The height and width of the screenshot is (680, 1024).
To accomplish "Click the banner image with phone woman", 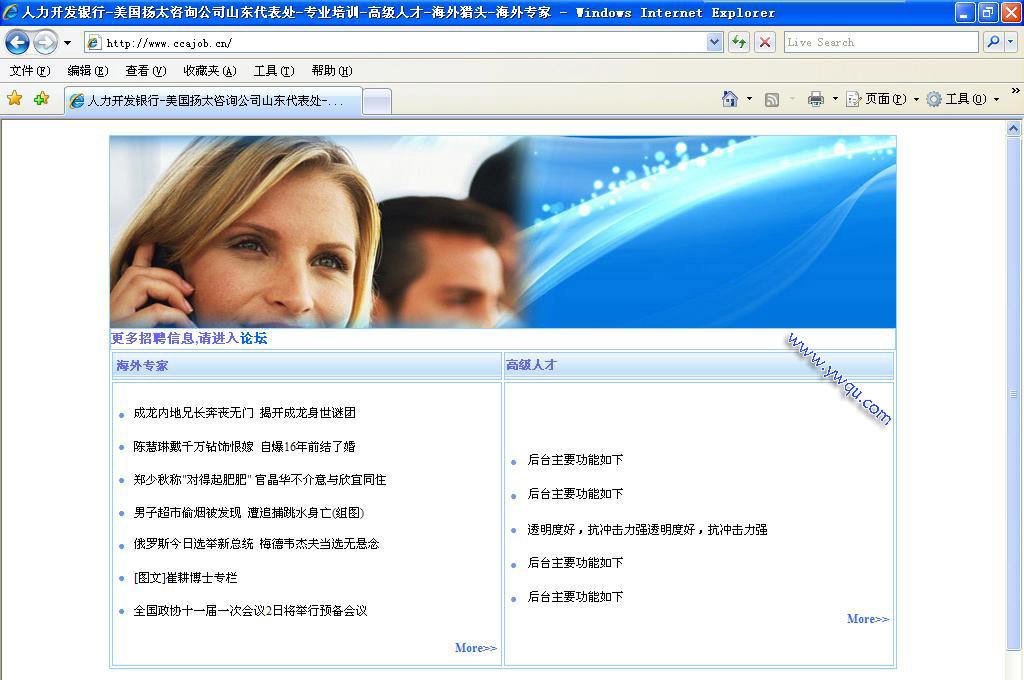I will click(502, 231).
